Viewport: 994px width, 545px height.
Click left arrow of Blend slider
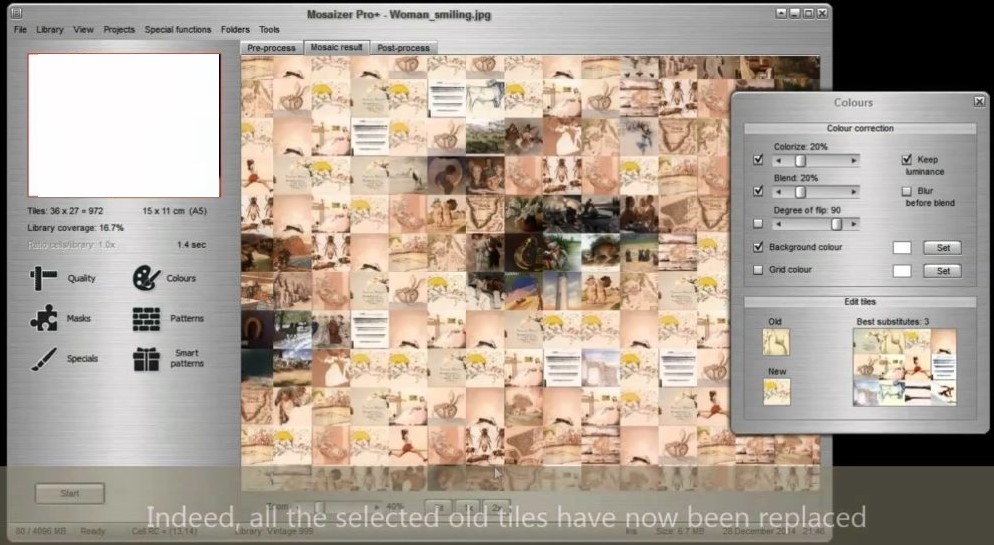pyautogui.click(x=778, y=191)
